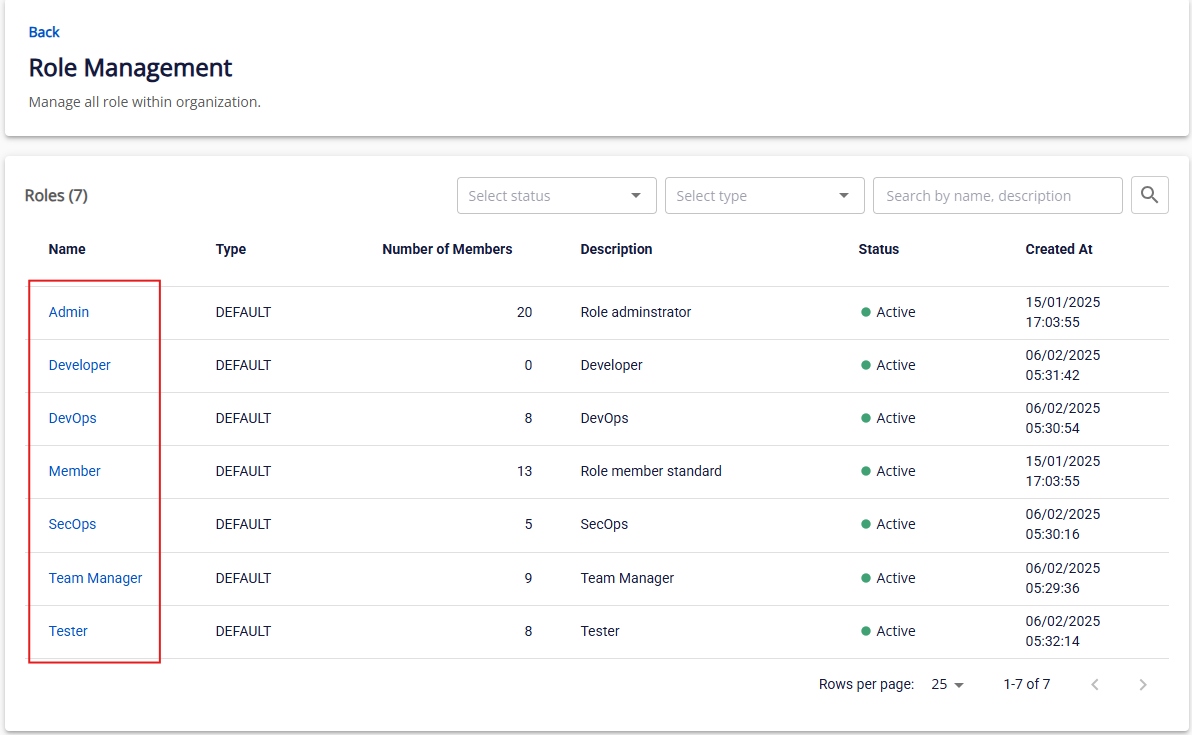Click the Back link
The image size is (1192, 735).
pos(44,32)
